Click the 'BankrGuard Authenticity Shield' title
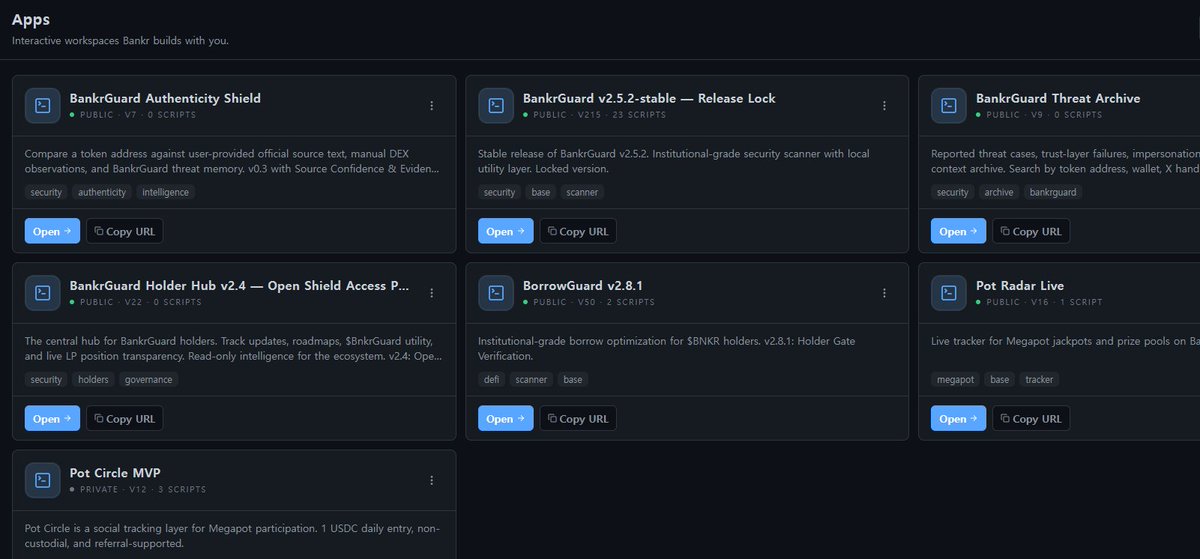 165,98
